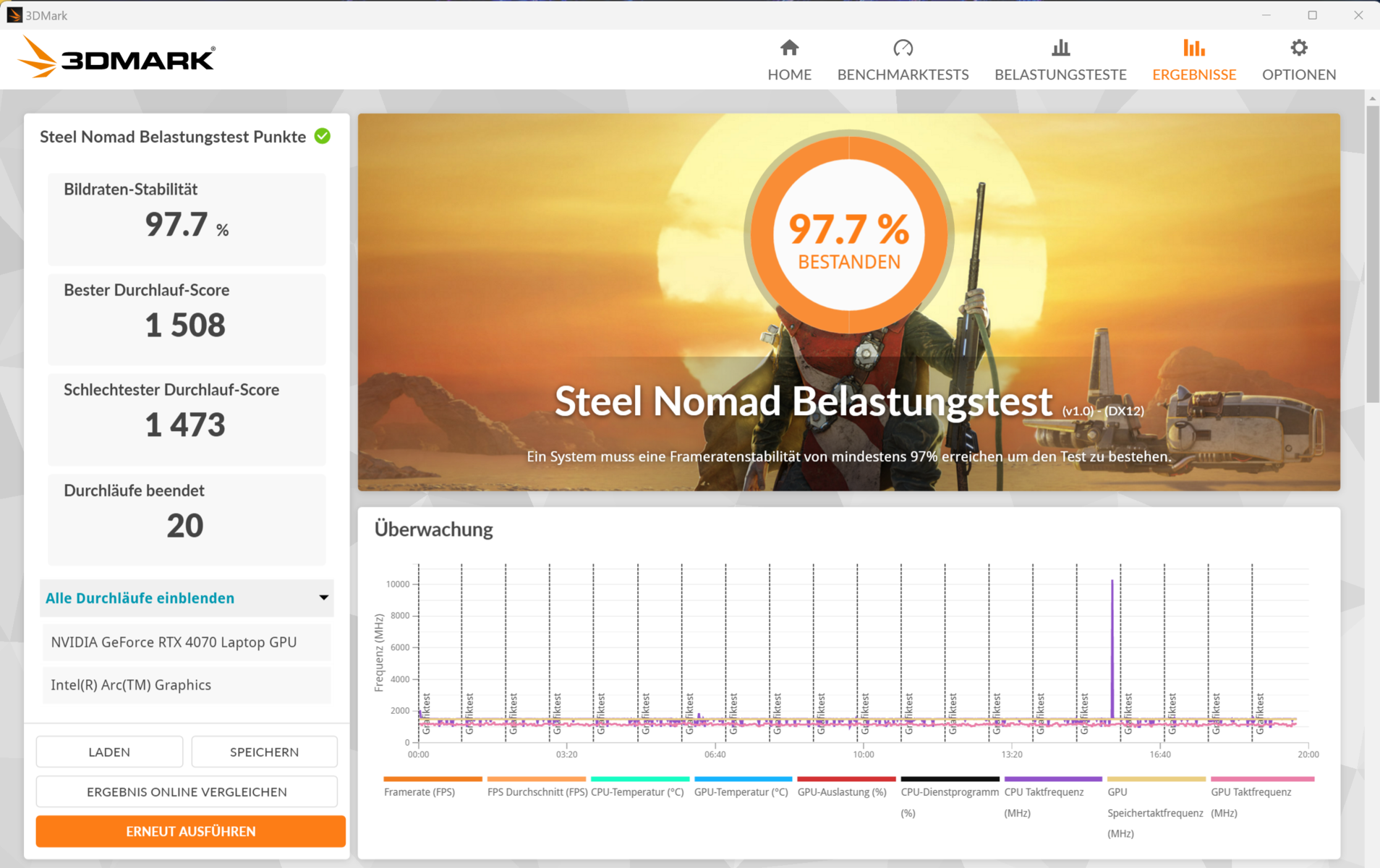Open Optionen via the gear icon
This screenshot has height=868, width=1380.
[x=1299, y=48]
